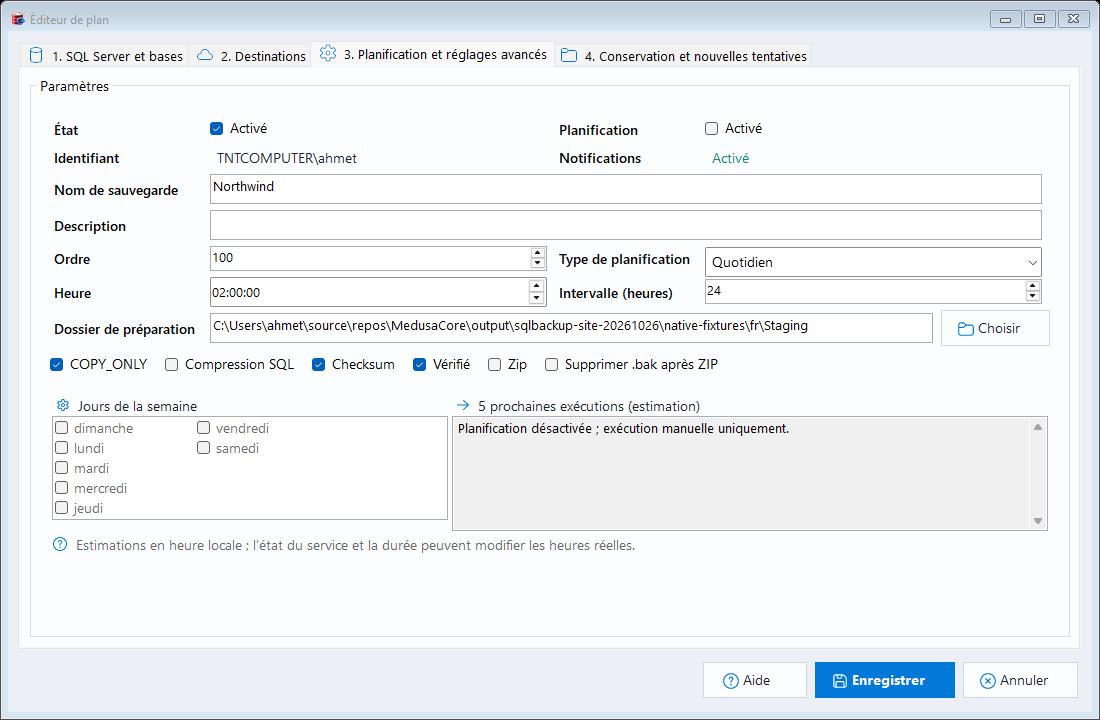Open the Destinations tab
Screen dimensions: 1100x720
[x=250, y=55]
